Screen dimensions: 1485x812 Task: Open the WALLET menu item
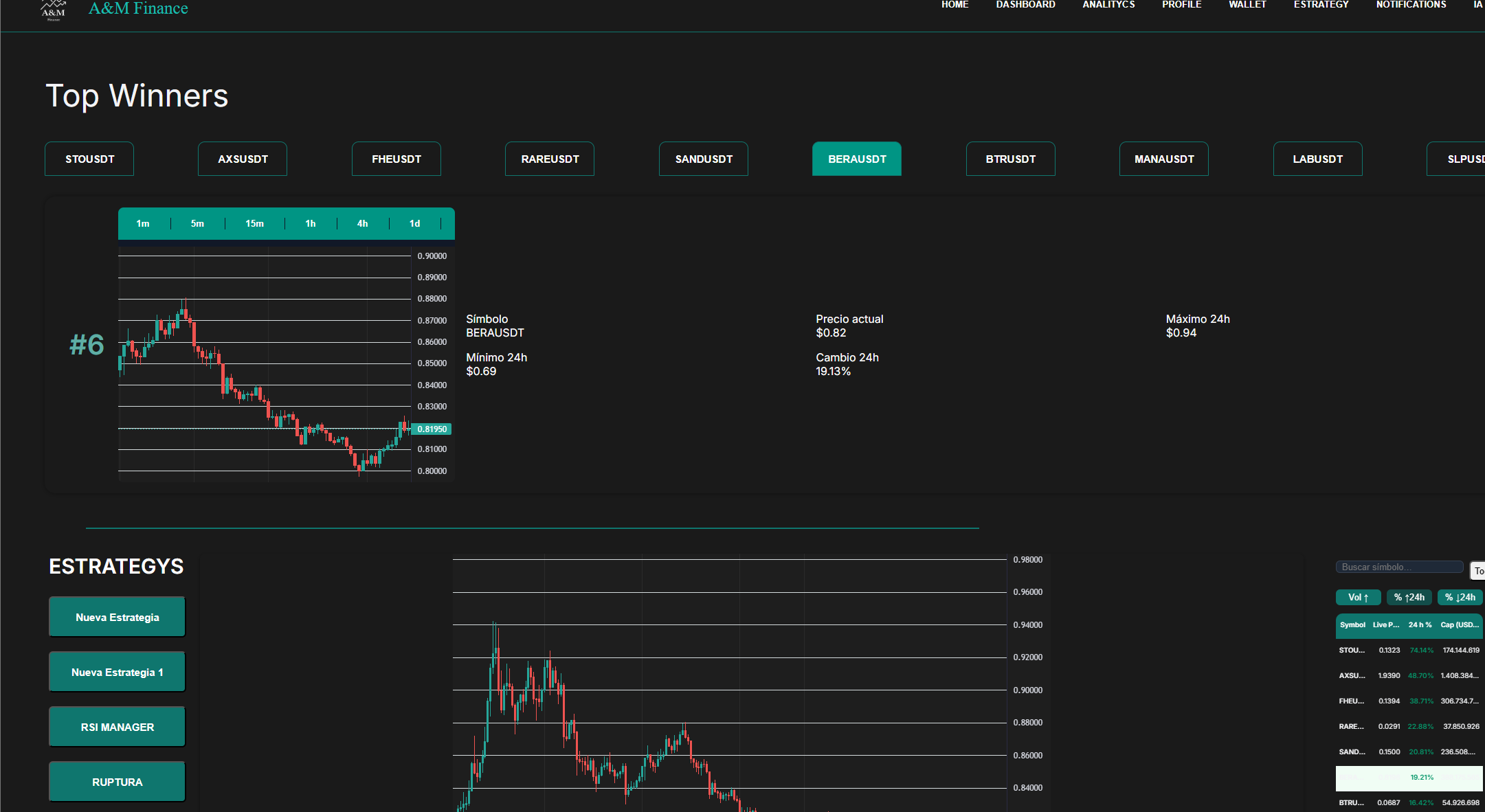point(1247,5)
